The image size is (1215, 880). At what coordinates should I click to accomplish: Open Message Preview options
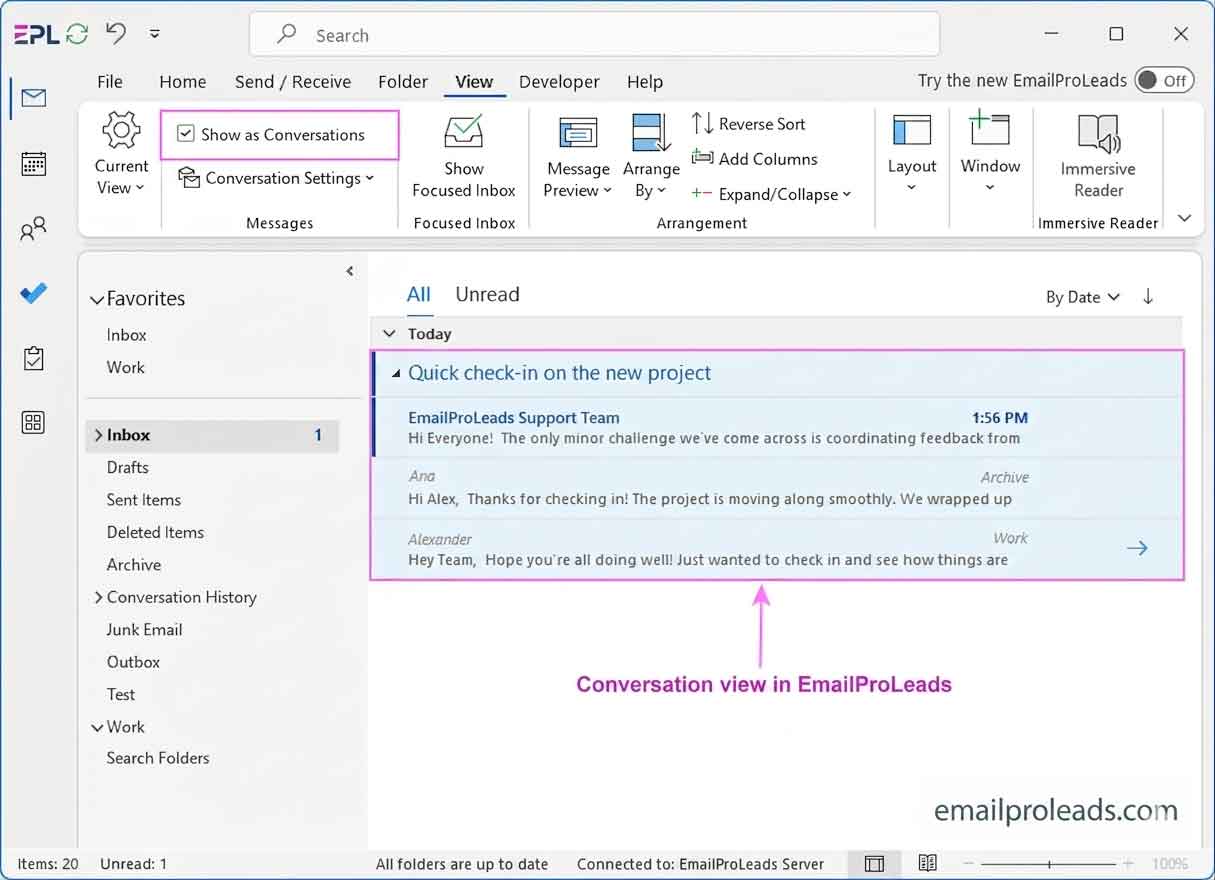pyautogui.click(x=578, y=157)
